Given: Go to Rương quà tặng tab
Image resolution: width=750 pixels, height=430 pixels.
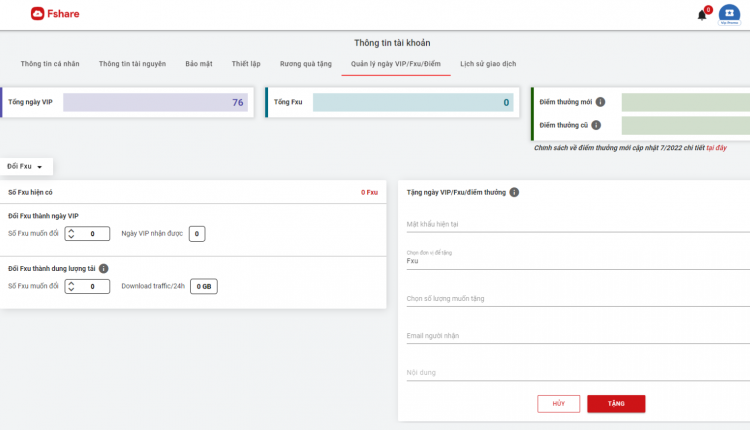Looking at the screenshot, I should (306, 64).
